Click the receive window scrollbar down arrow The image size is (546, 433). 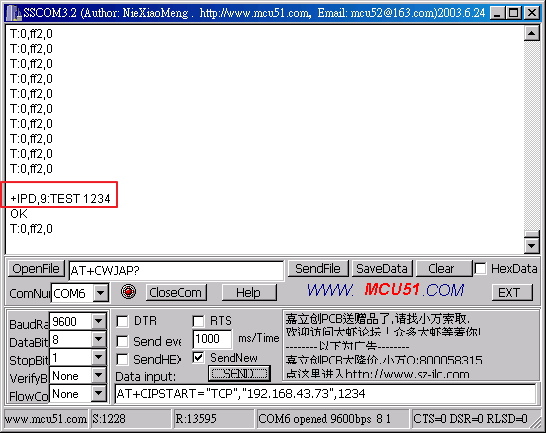[532, 245]
